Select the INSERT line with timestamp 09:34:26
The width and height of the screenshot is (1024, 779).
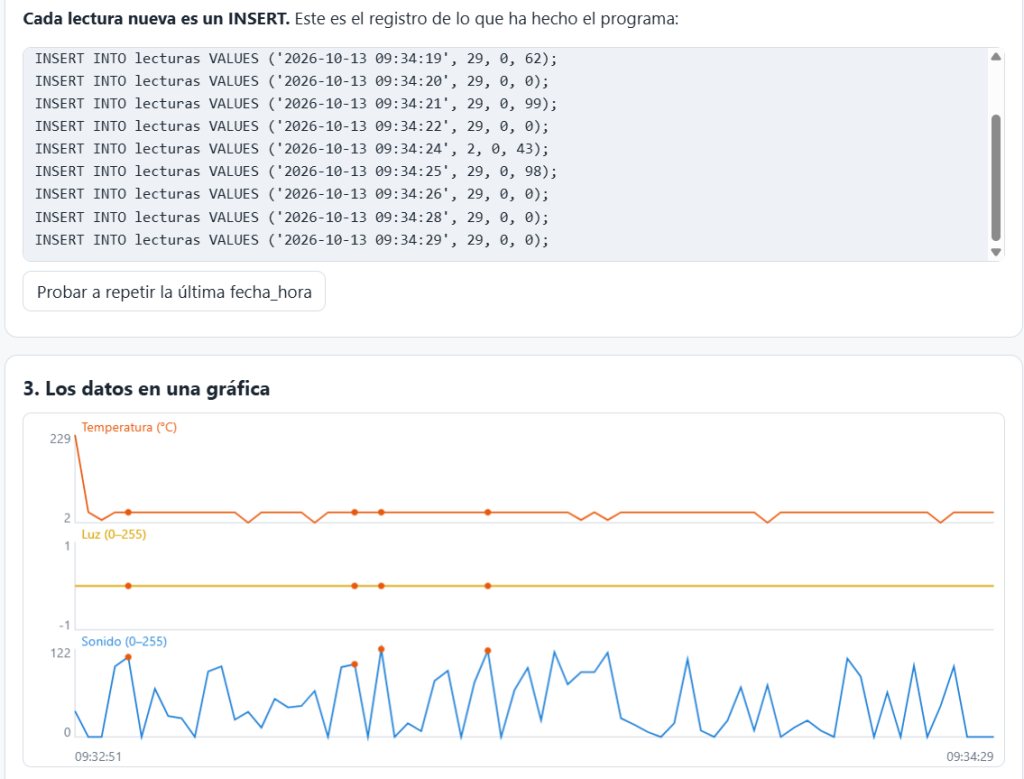(292, 194)
